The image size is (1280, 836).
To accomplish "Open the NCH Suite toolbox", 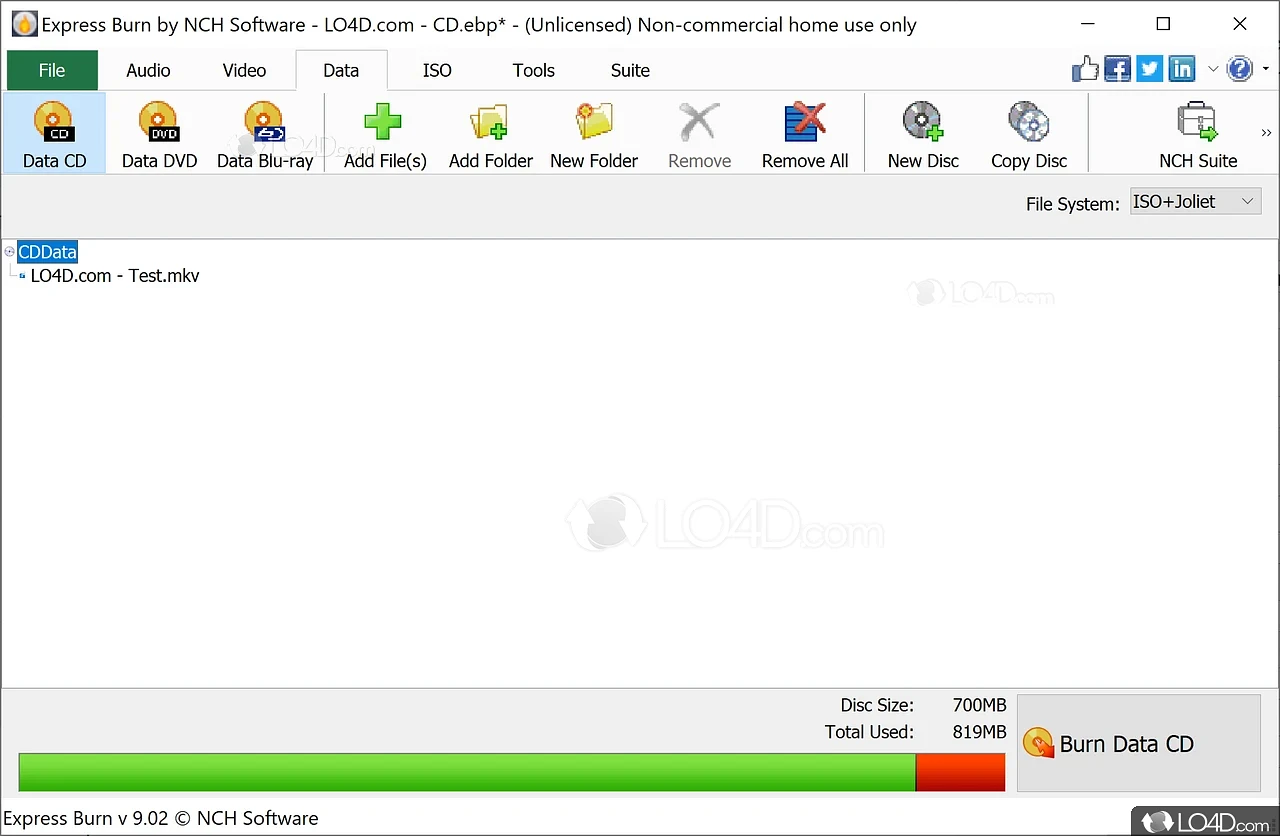I will click(x=1198, y=134).
